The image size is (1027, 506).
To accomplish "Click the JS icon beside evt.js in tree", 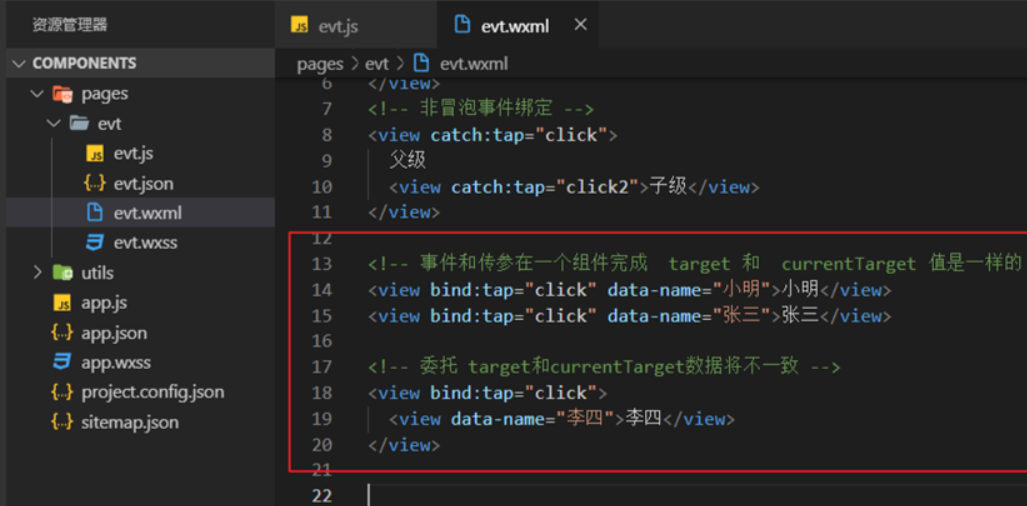I will tap(95, 154).
